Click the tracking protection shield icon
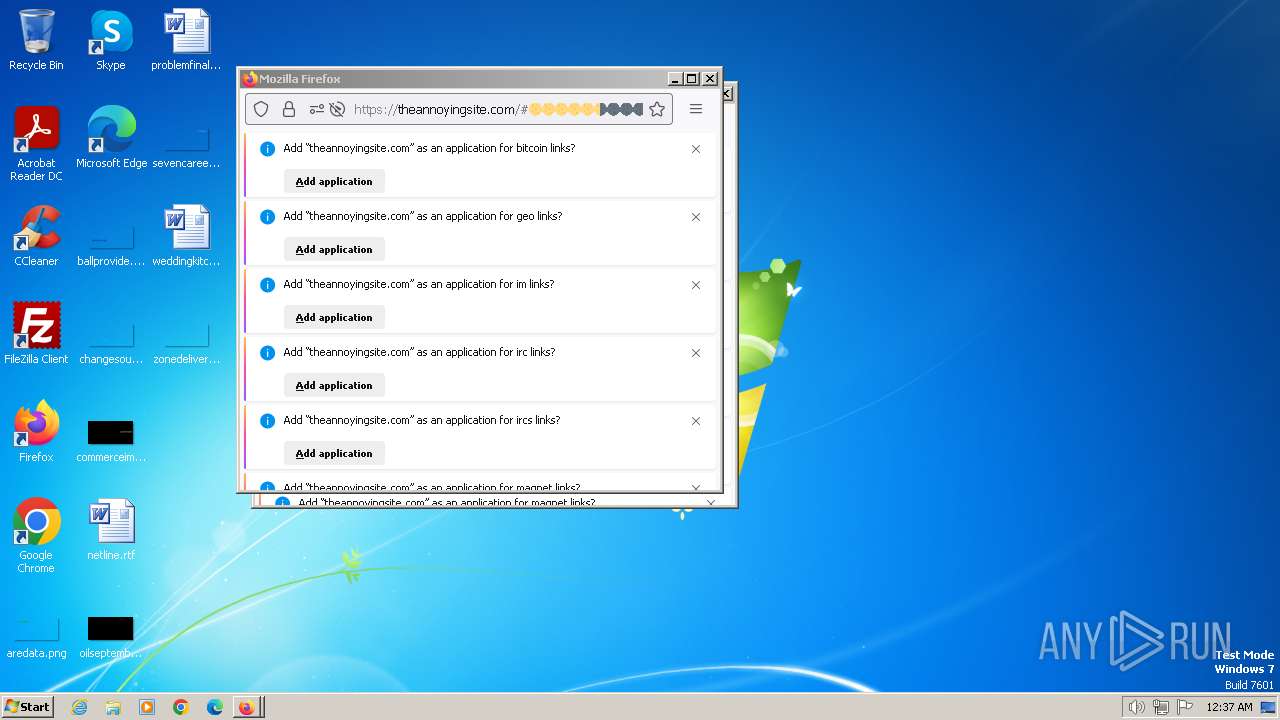Image resolution: width=1280 pixels, height=720 pixels. 261,109
